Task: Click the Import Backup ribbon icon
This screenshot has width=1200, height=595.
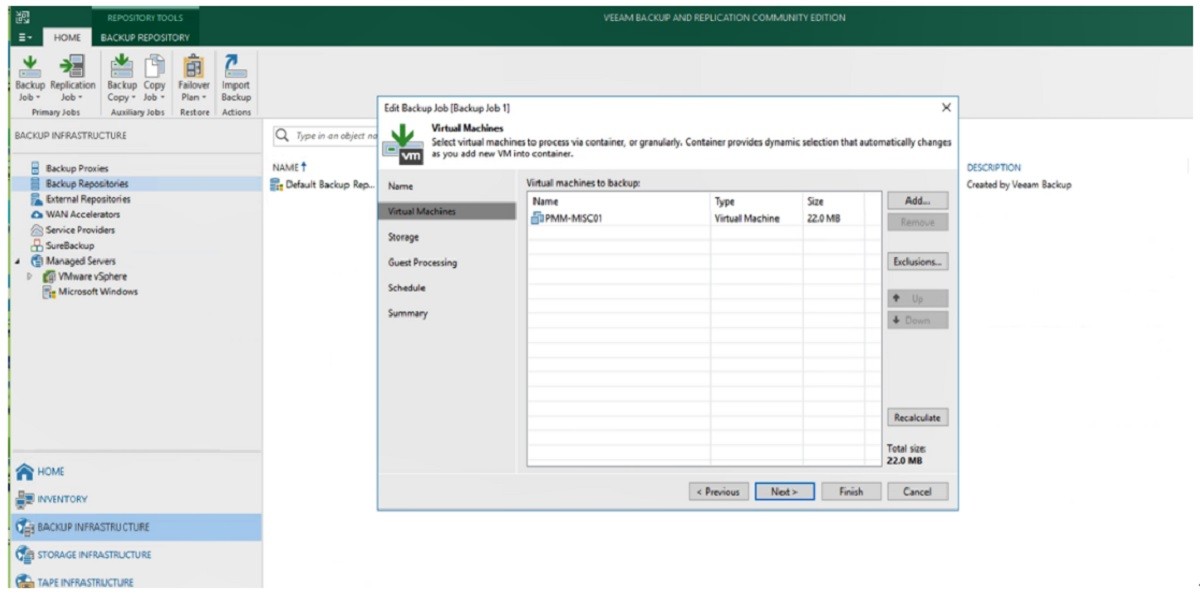Action: tap(236, 77)
